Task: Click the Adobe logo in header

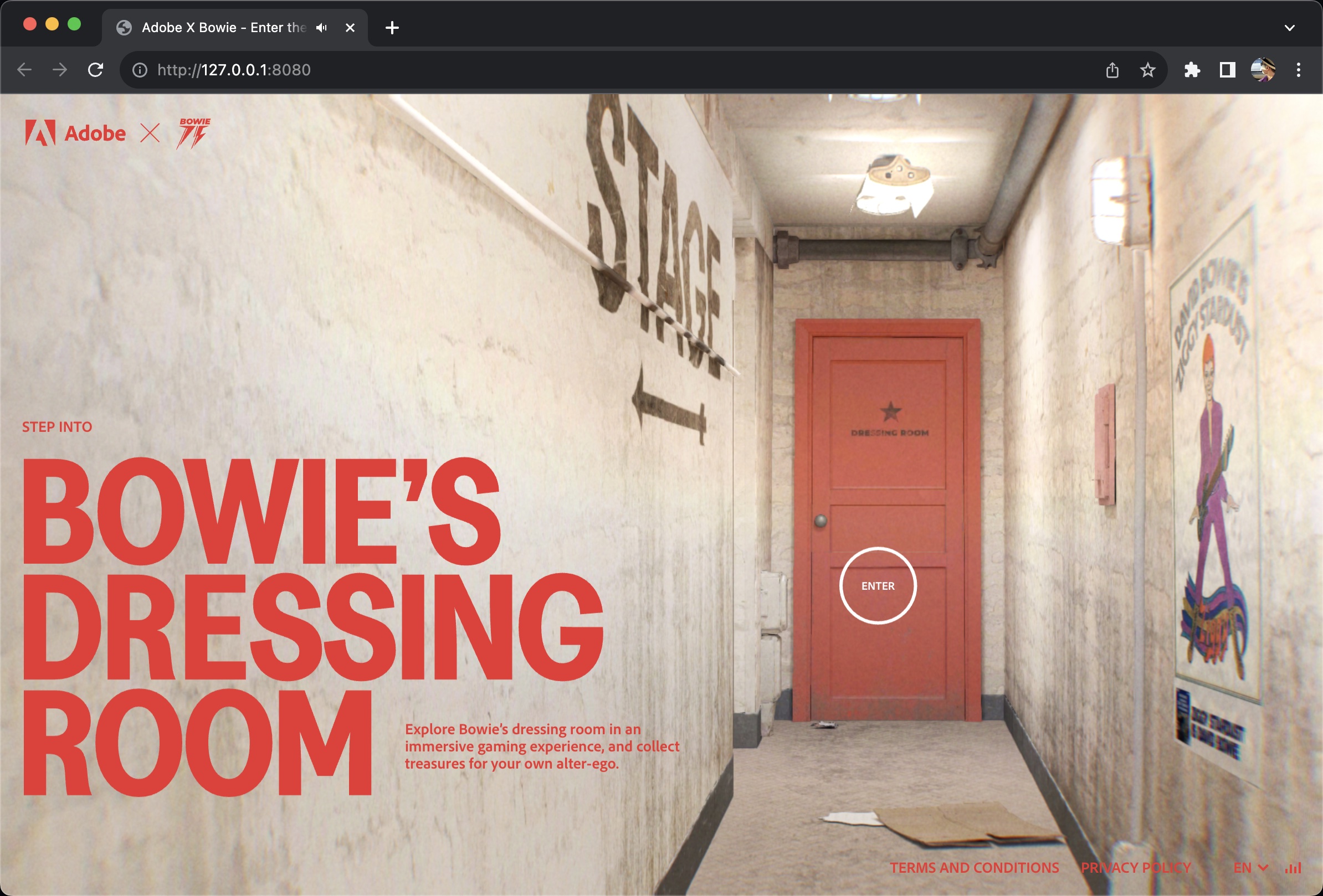Action: coord(75,133)
